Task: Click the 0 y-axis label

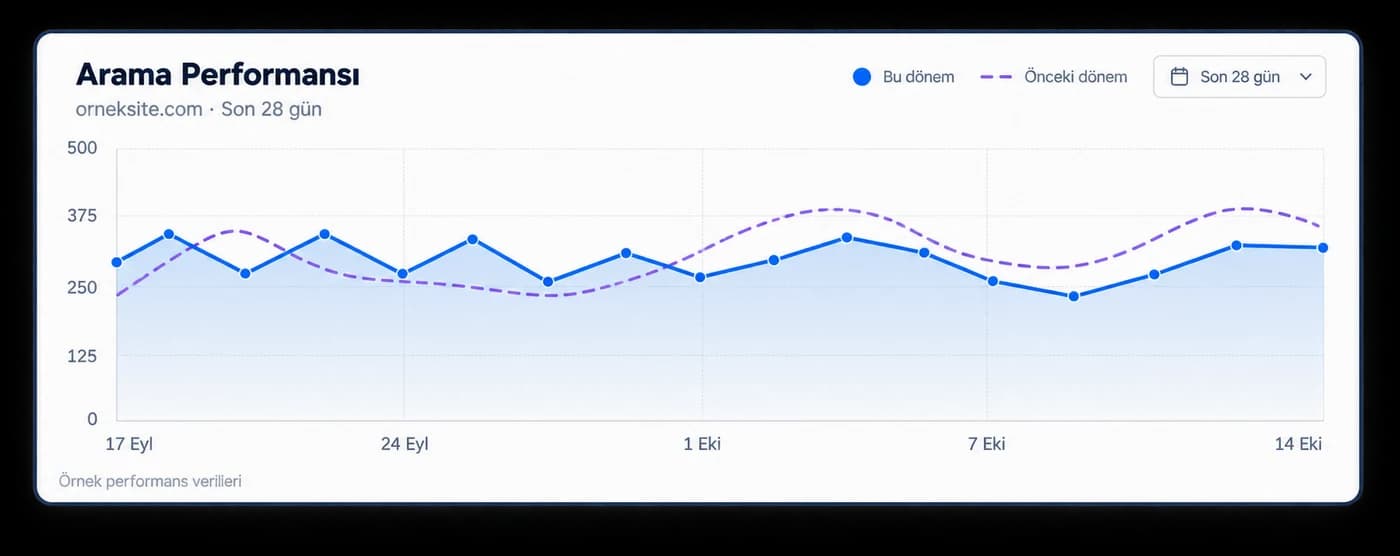Action: (92, 419)
